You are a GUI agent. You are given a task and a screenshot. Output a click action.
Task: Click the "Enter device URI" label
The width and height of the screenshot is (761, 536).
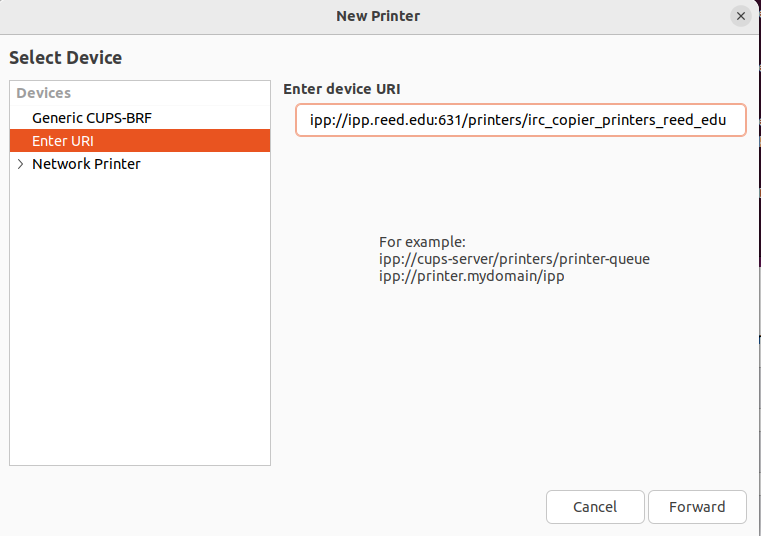click(341, 89)
